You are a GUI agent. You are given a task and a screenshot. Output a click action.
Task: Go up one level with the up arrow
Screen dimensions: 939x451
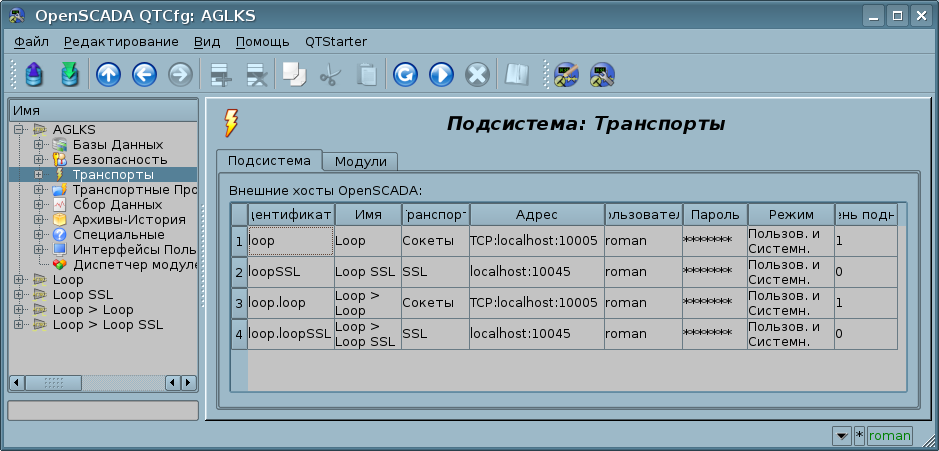[107, 74]
